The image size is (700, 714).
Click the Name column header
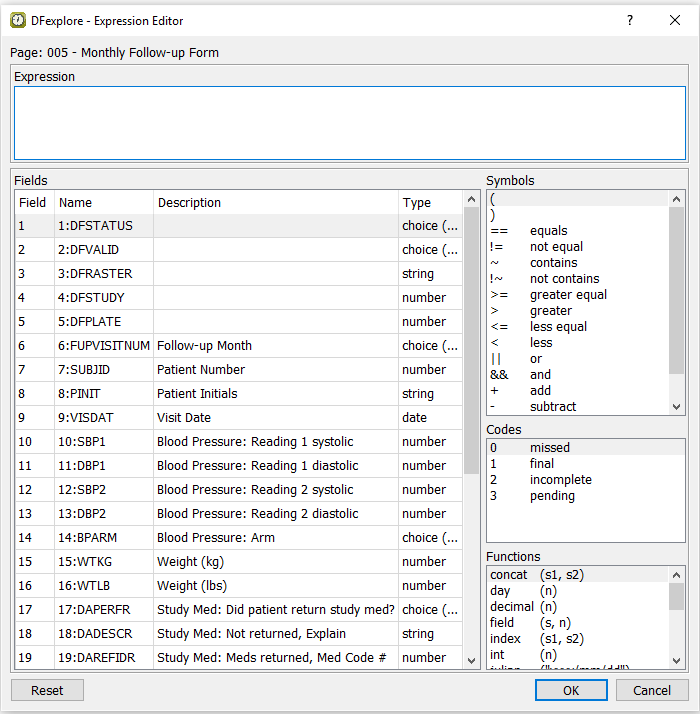click(103, 202)
